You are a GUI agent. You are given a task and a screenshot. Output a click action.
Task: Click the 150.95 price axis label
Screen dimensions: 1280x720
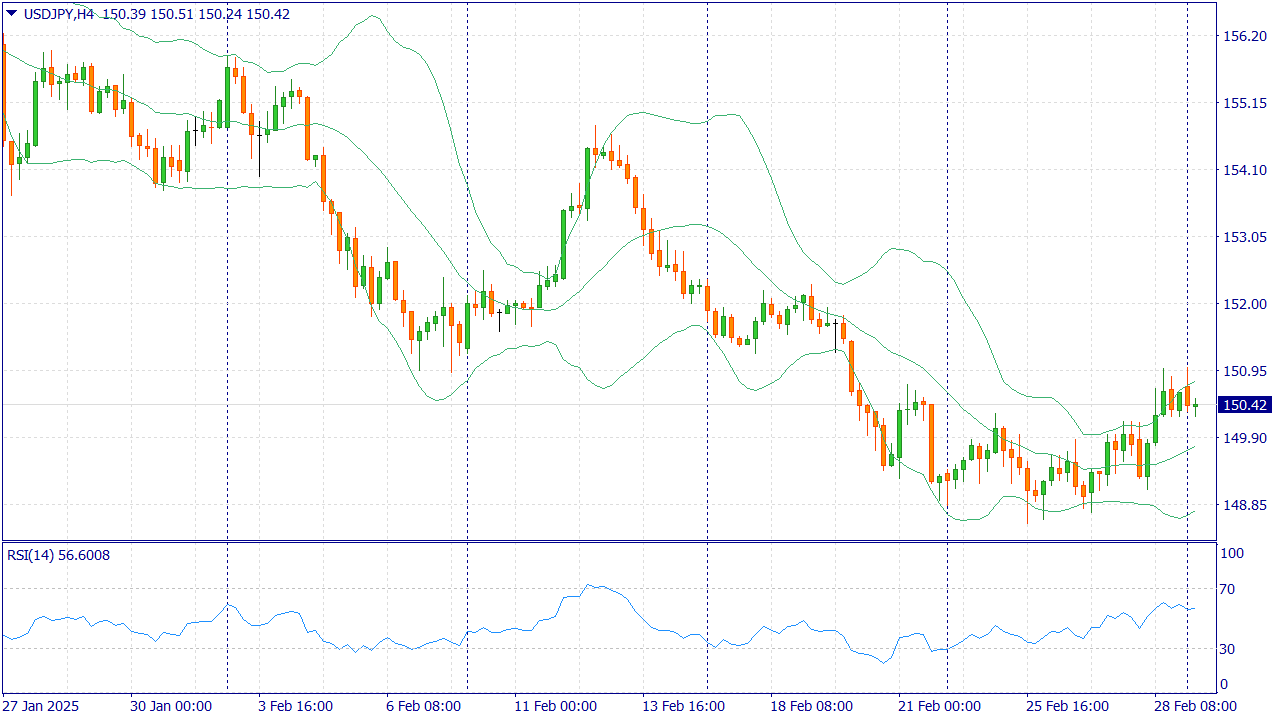[1245, 371]
